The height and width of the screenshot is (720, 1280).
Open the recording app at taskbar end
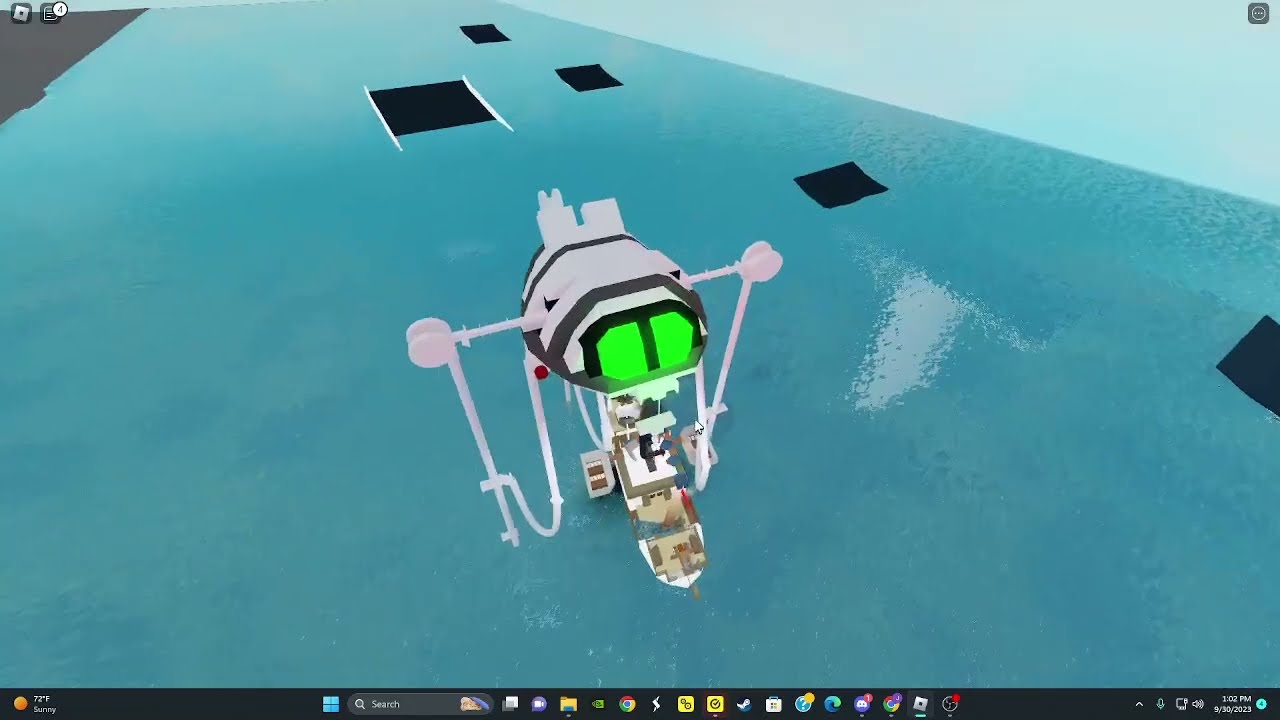950,704
